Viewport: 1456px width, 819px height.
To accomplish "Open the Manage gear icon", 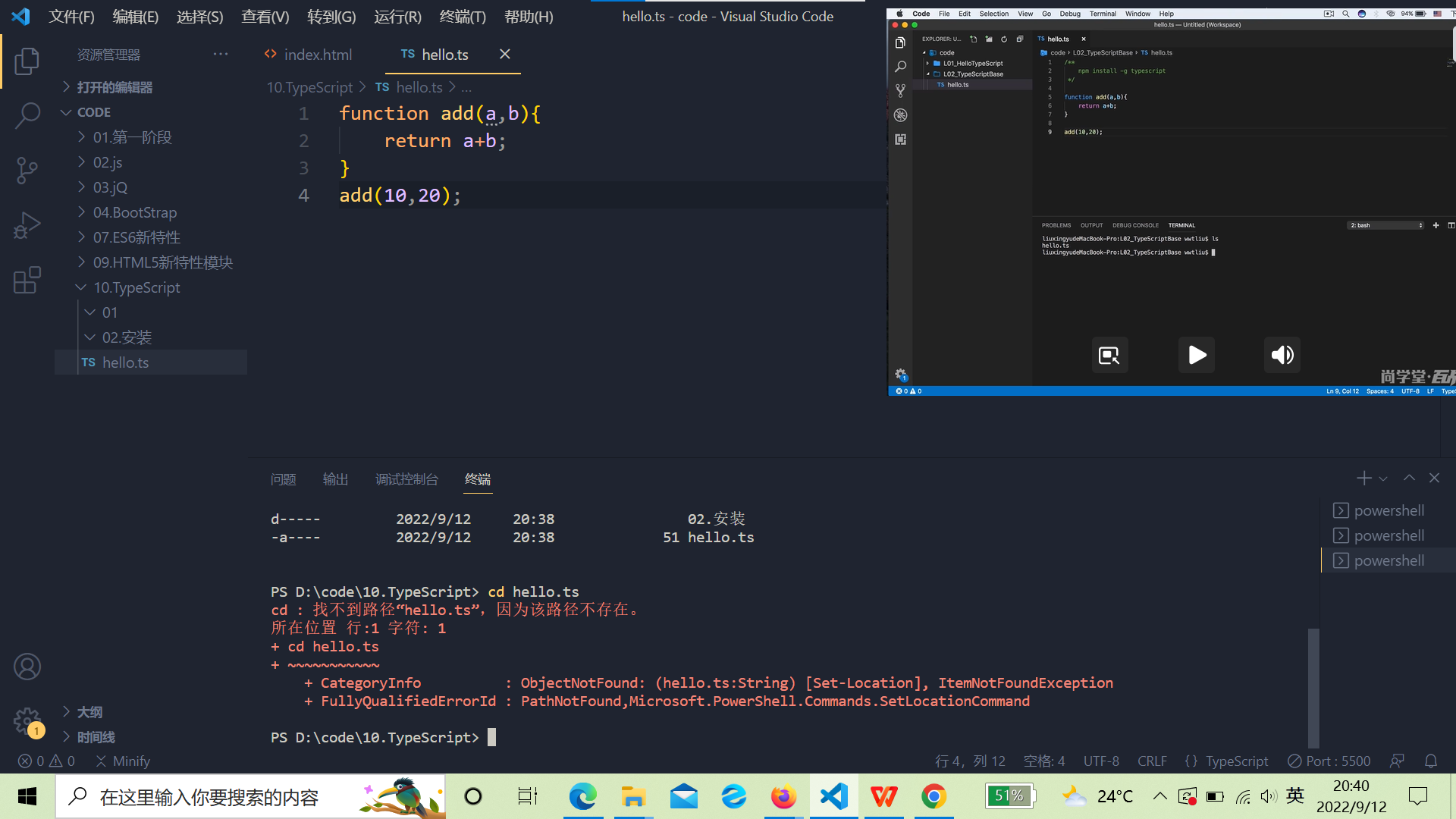I will [x=27, y=720].
